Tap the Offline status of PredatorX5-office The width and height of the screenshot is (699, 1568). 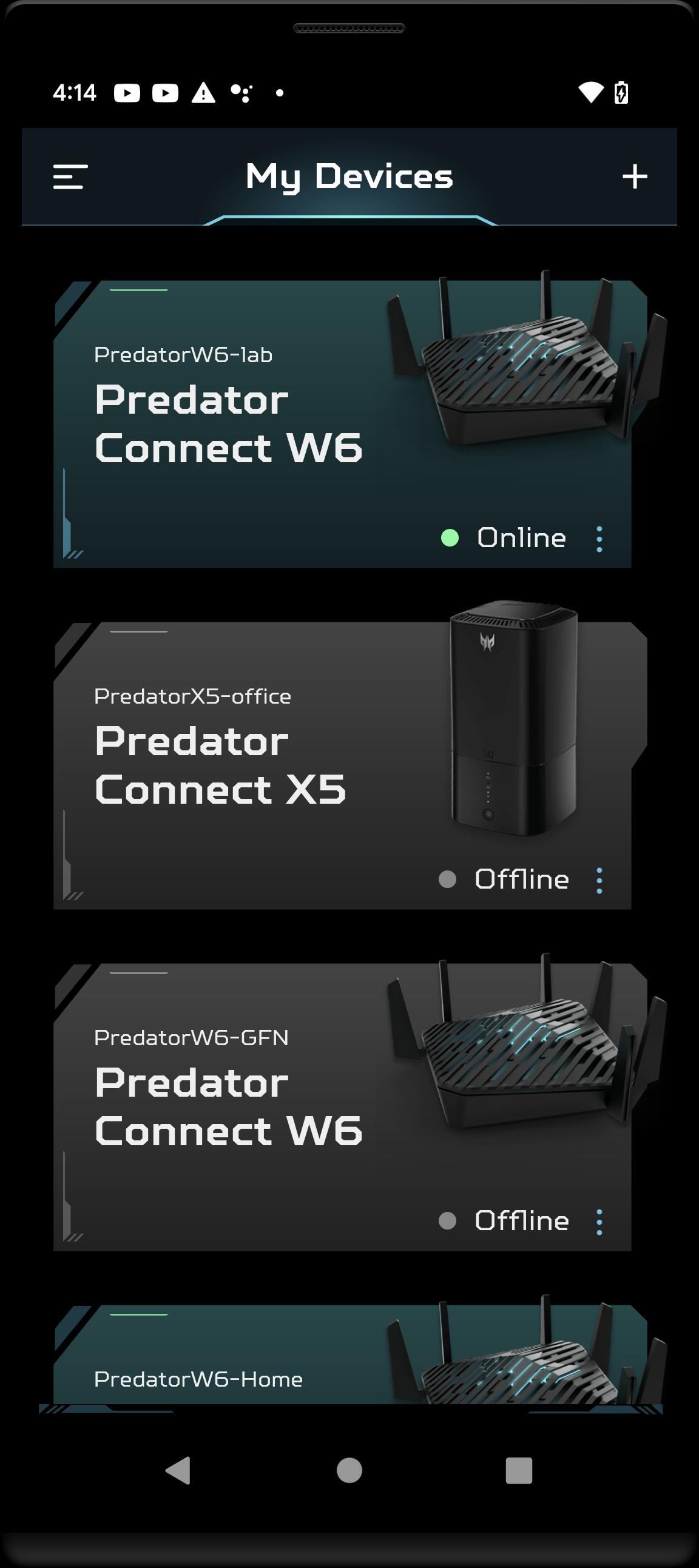(x=522, y=879)
